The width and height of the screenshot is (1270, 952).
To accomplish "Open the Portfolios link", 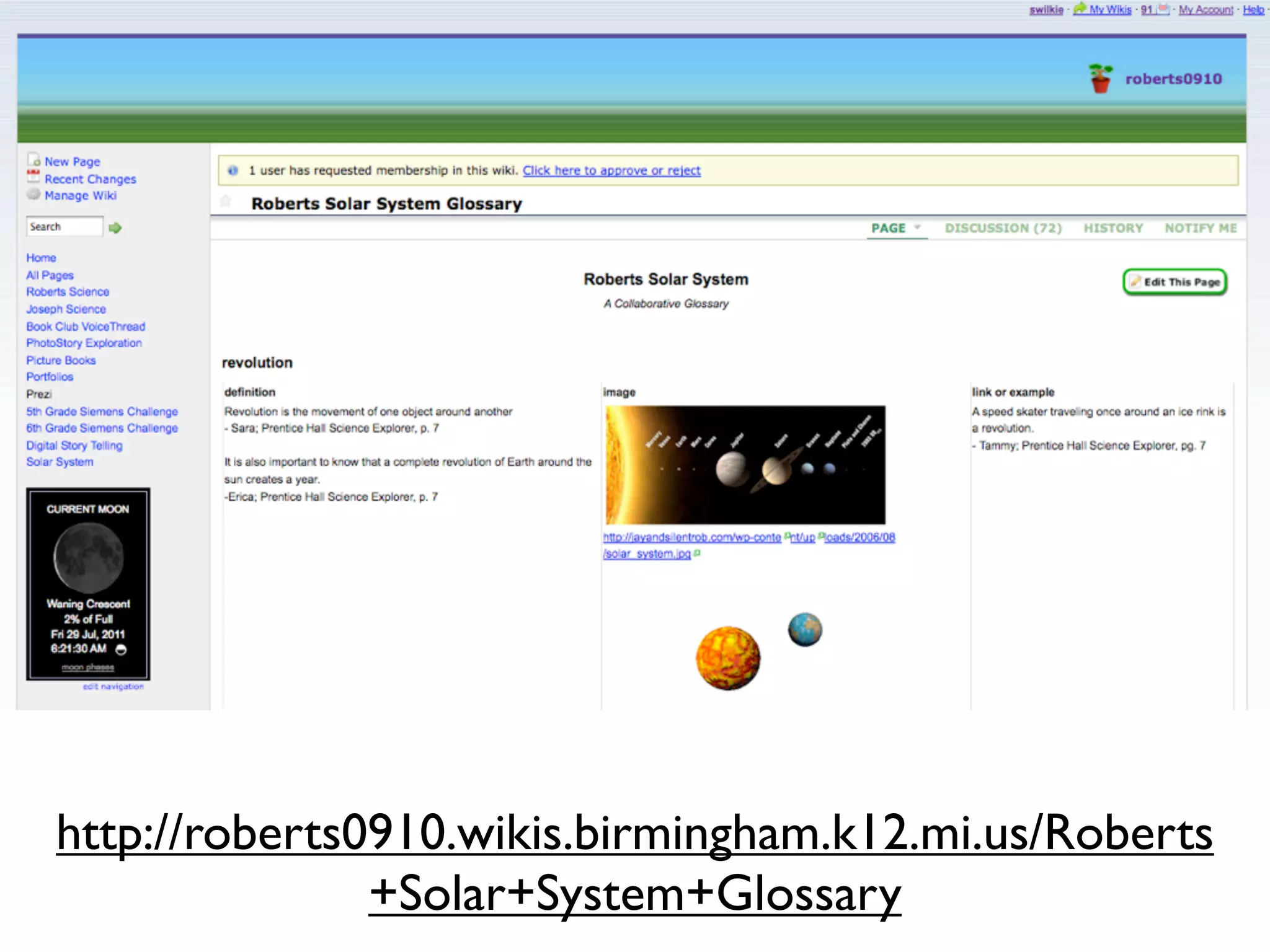I will 50,377.
